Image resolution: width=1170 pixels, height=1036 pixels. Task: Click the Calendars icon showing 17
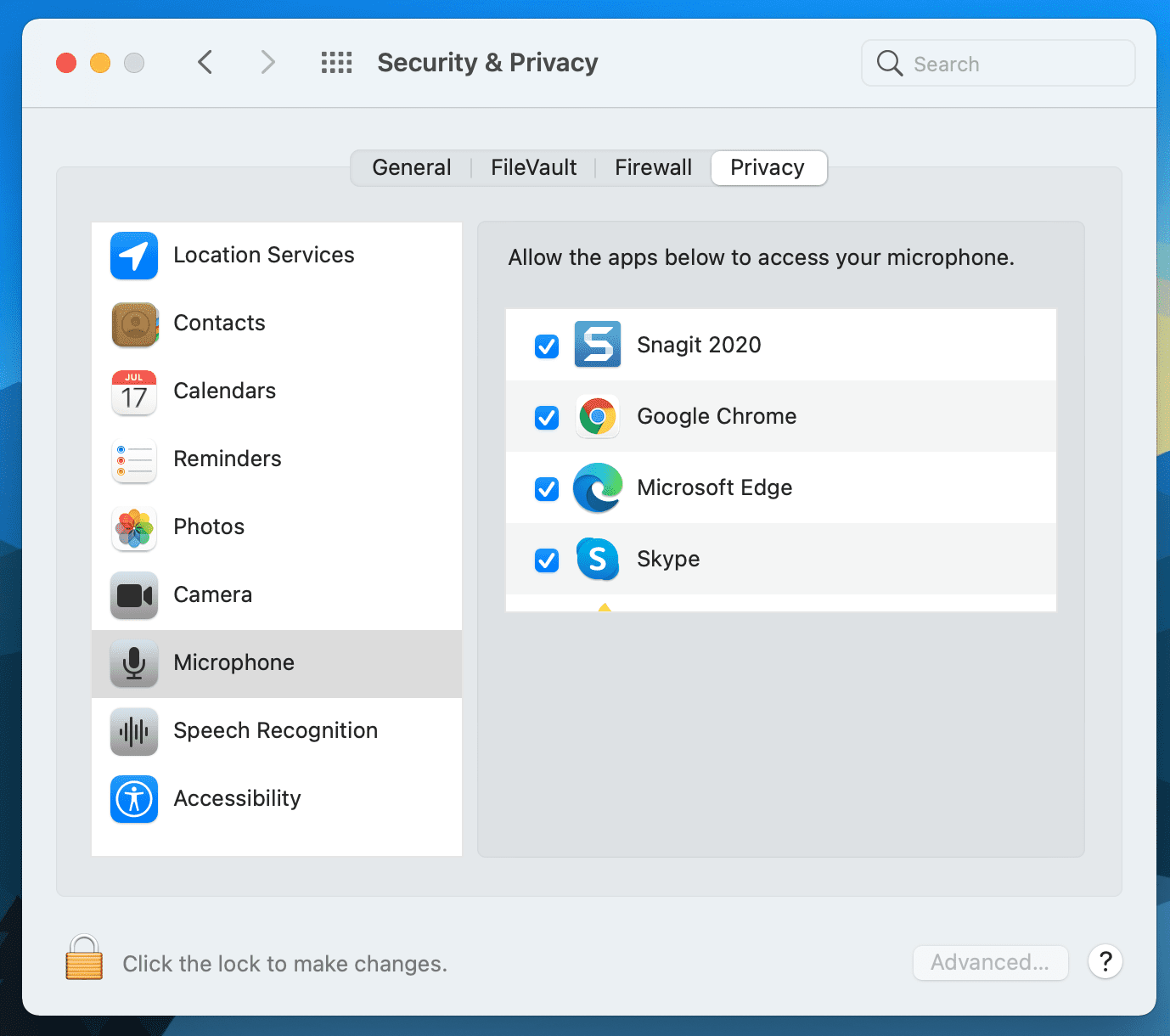[134, 391]
